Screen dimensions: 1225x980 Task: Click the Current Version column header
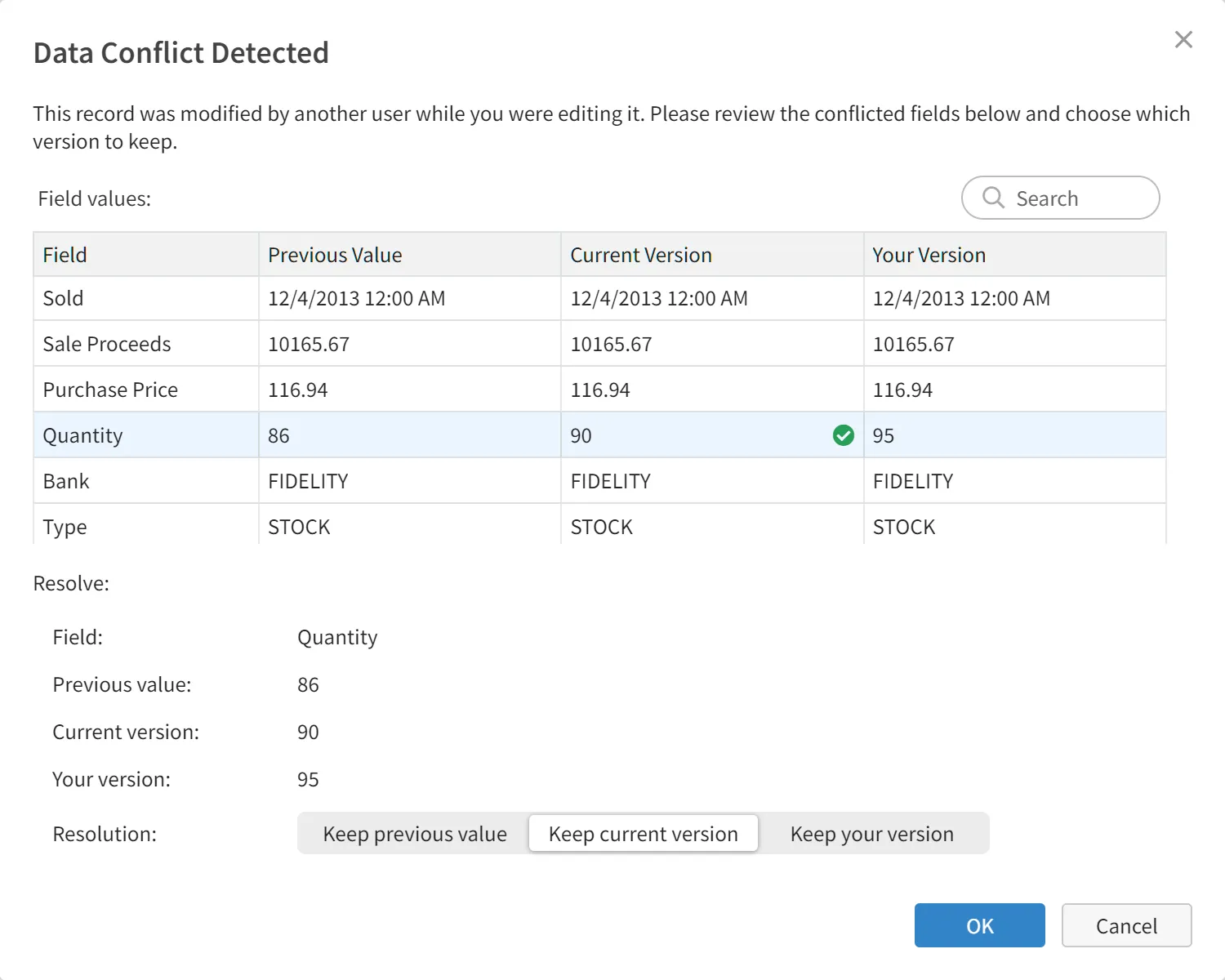coord(640,255)
